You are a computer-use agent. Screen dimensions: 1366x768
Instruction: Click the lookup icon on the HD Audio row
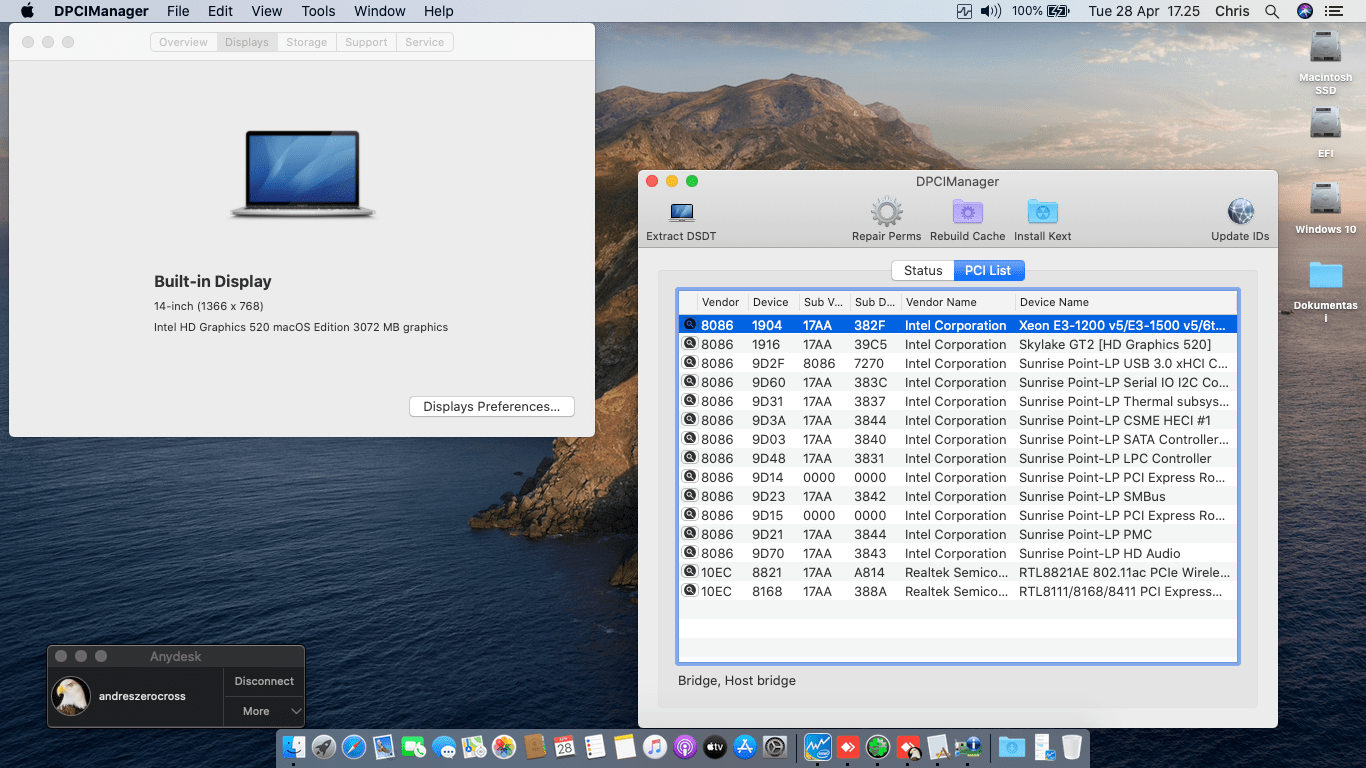689,553
